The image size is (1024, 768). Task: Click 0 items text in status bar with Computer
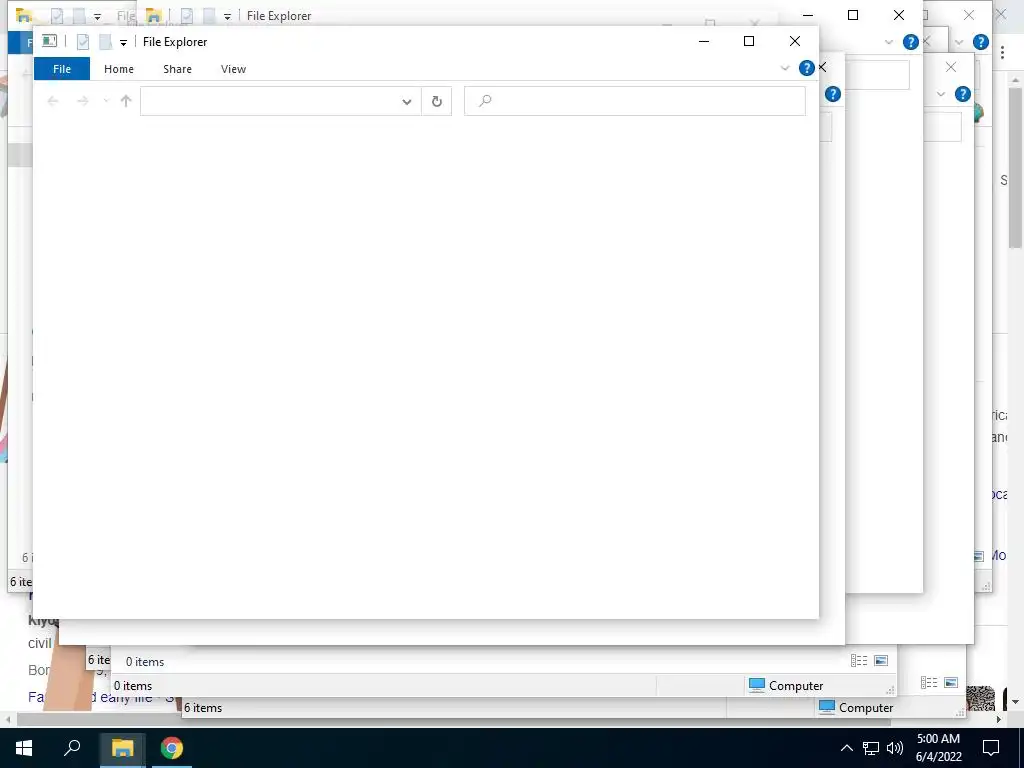coord(133,686)
